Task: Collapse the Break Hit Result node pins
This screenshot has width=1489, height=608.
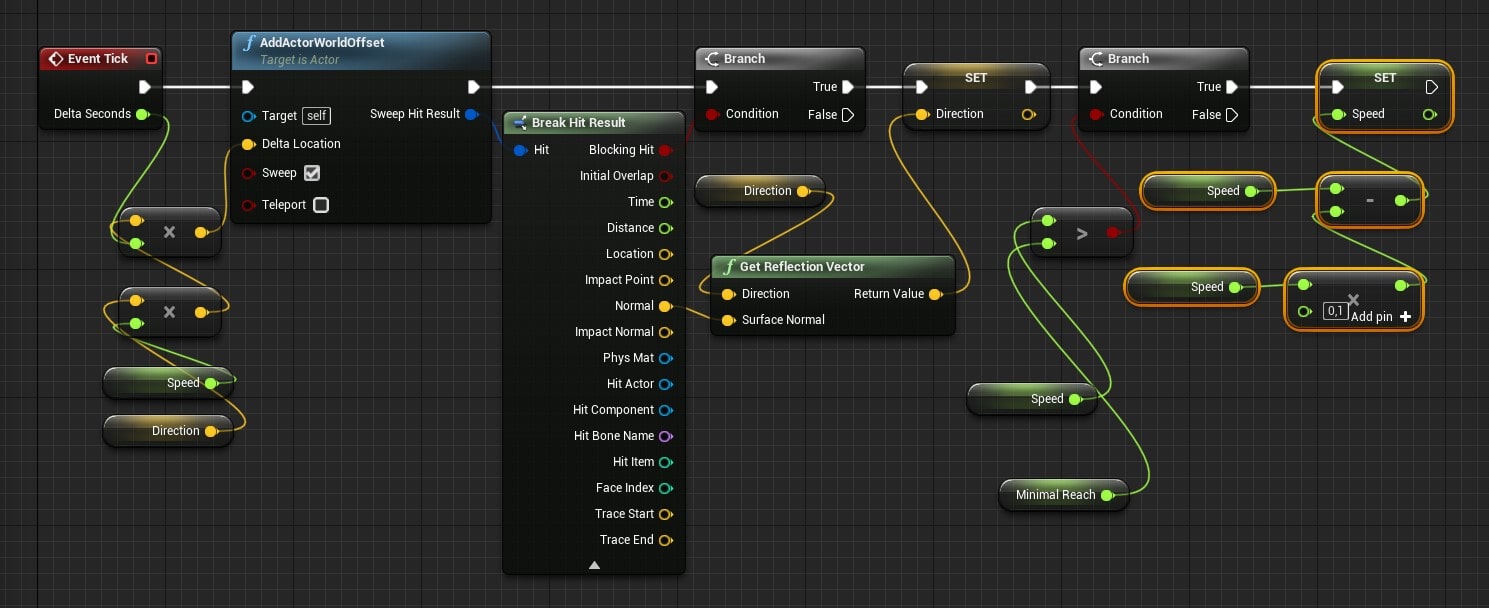Action: click(x=594, y=565)
